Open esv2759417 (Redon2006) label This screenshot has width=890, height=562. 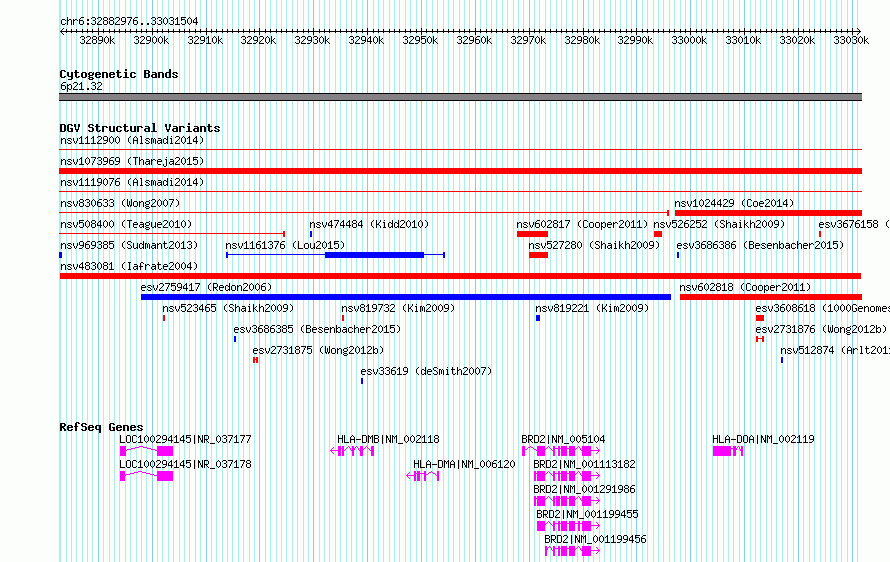point(207,287)
